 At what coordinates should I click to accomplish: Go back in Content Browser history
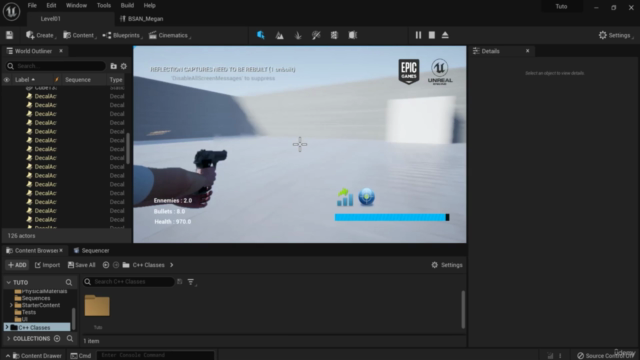click(106, 265)
